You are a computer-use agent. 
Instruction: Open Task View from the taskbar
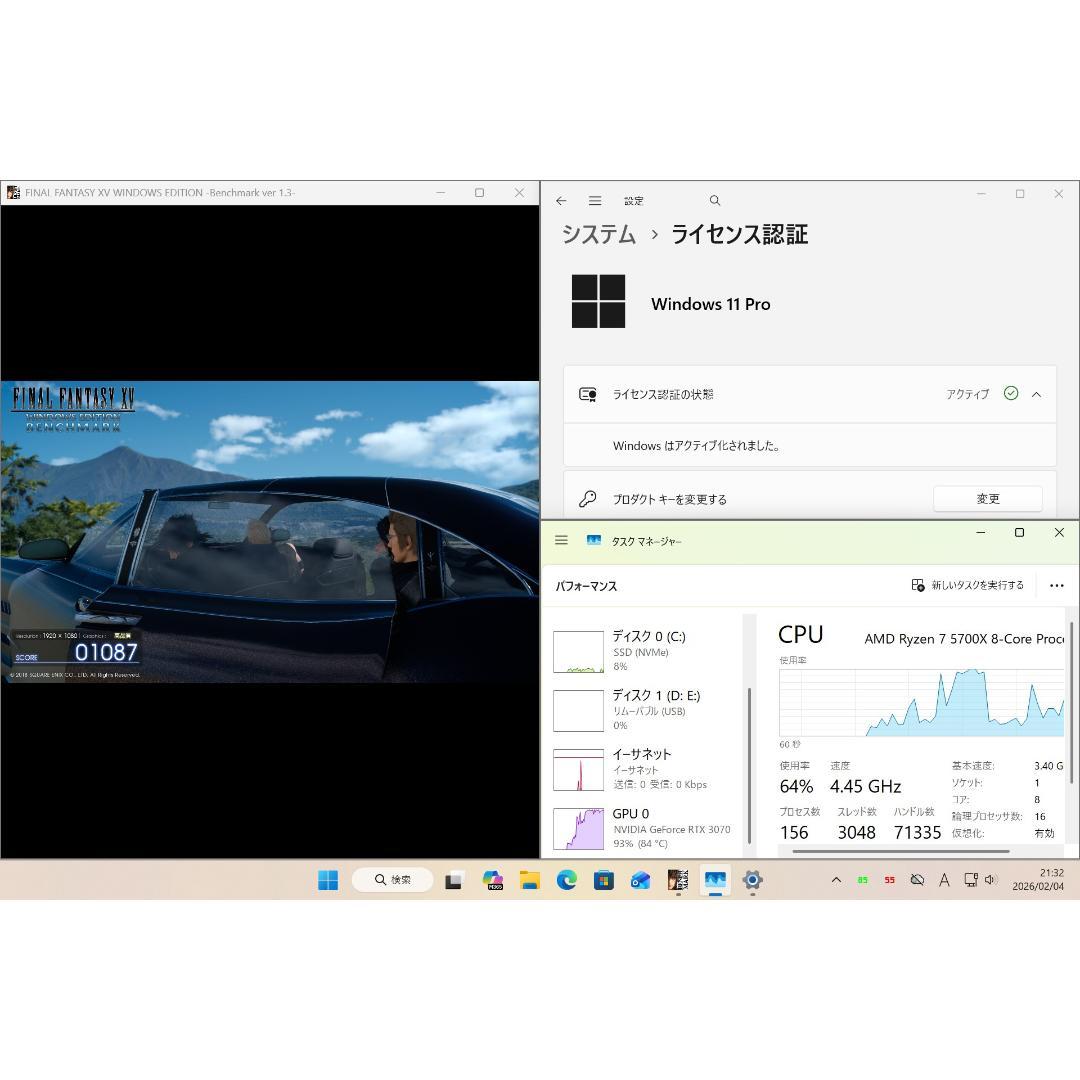point(453,880)
